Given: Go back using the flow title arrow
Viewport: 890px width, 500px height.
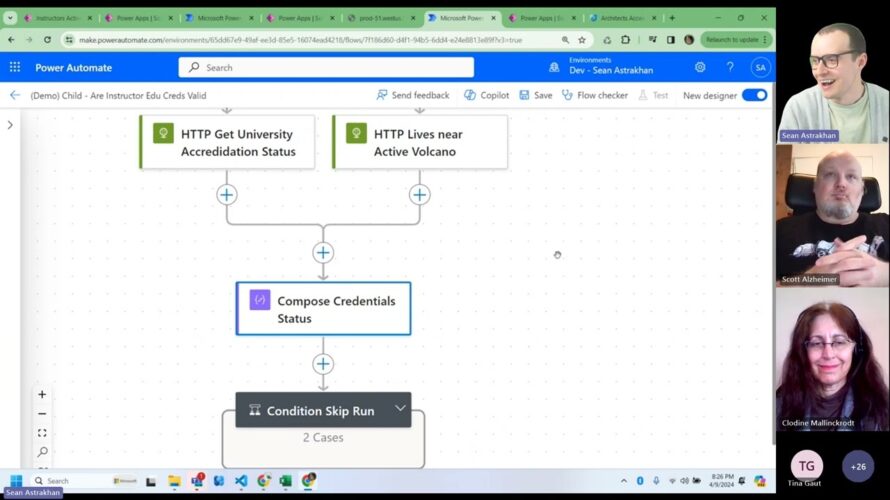Looking at the screenshot, I should pyautogui.click(x=15, y=95).
